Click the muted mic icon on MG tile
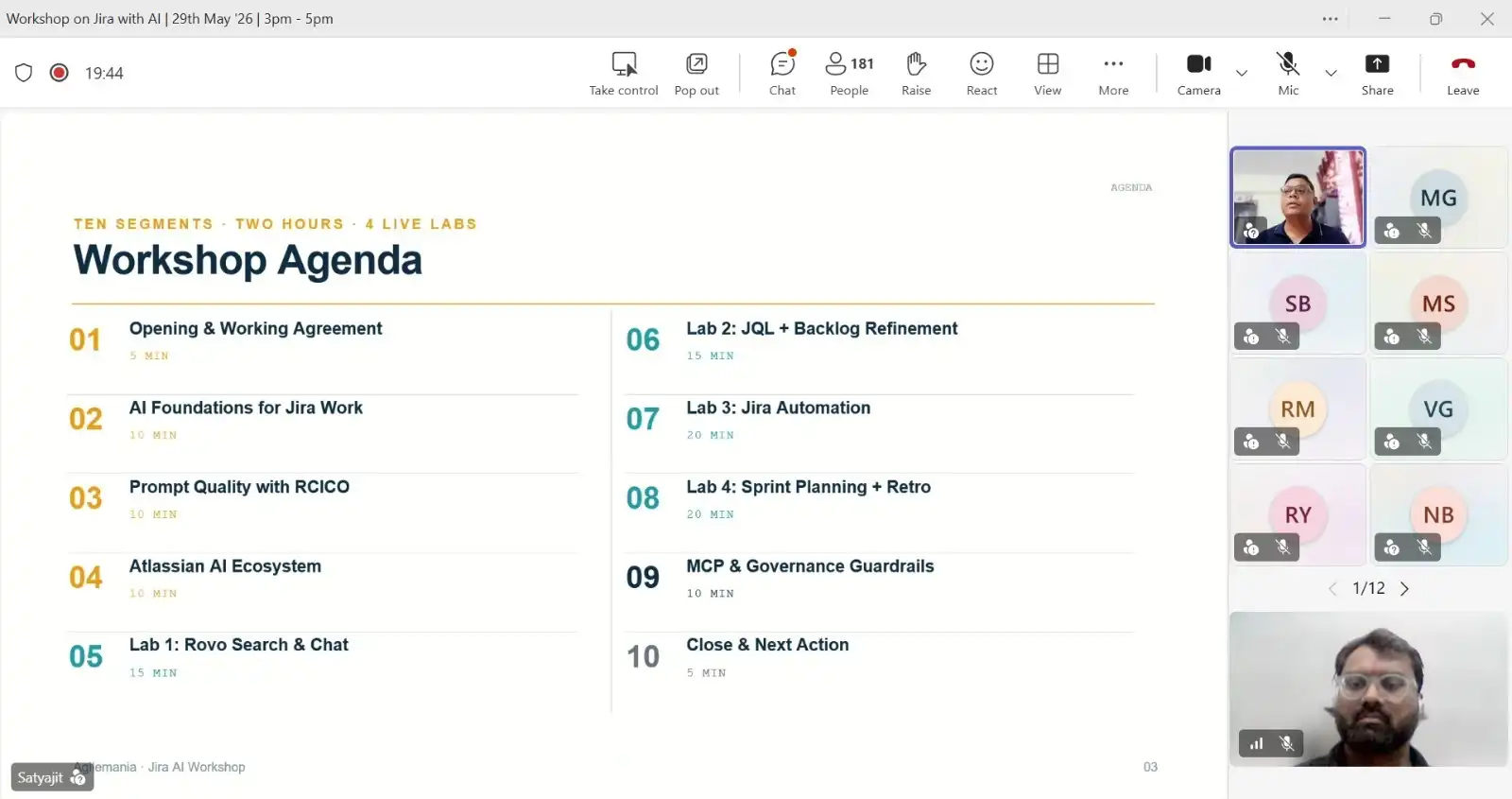Image resolution: width=1512 pixels, height=799 pixels. [x=1424, y=231]
